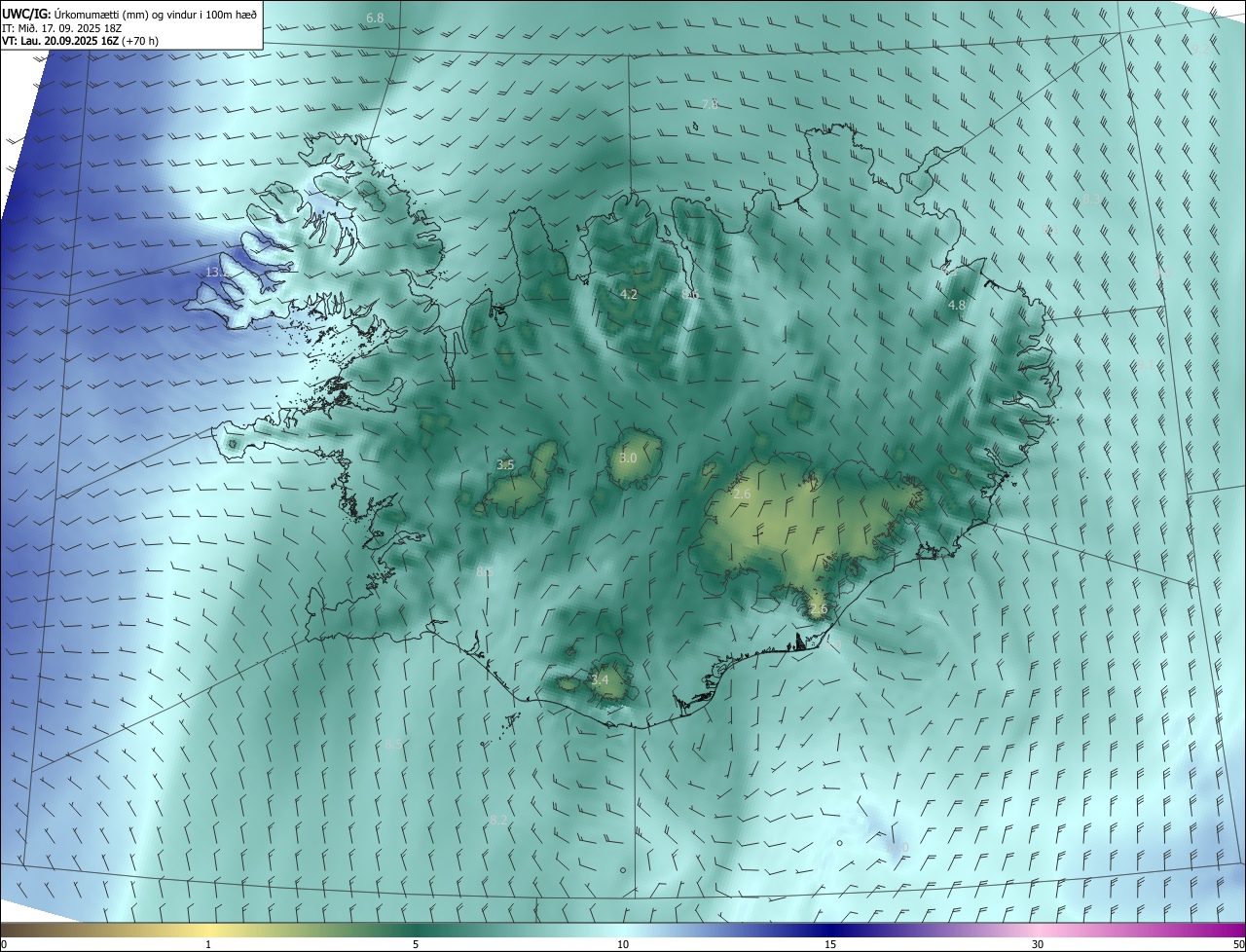Click the 5 tick on the colour scale
This screenshot has width=1246, height=952.
(416, 944)
